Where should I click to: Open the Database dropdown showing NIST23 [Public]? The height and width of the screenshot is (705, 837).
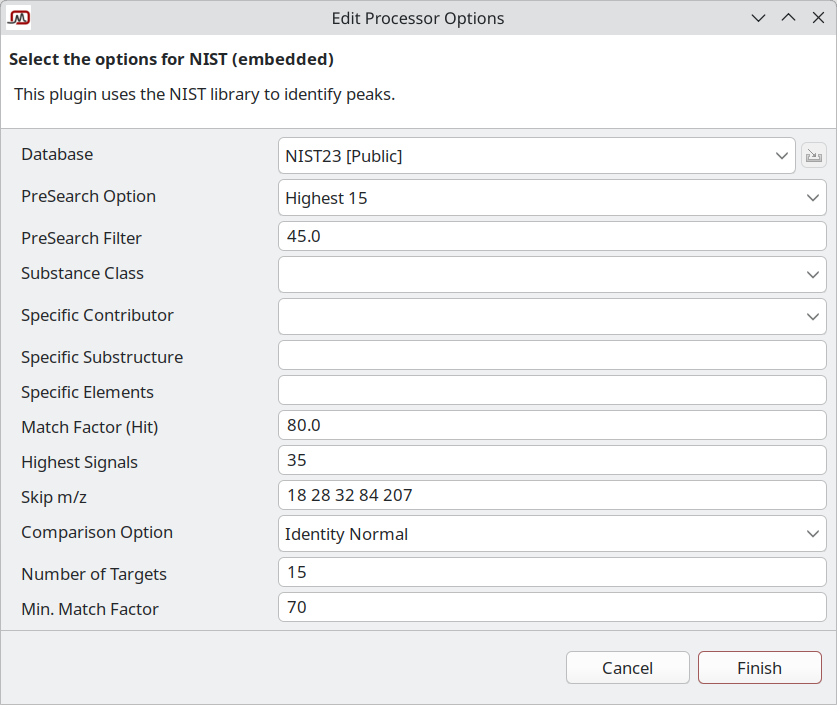tap(536, 156)
